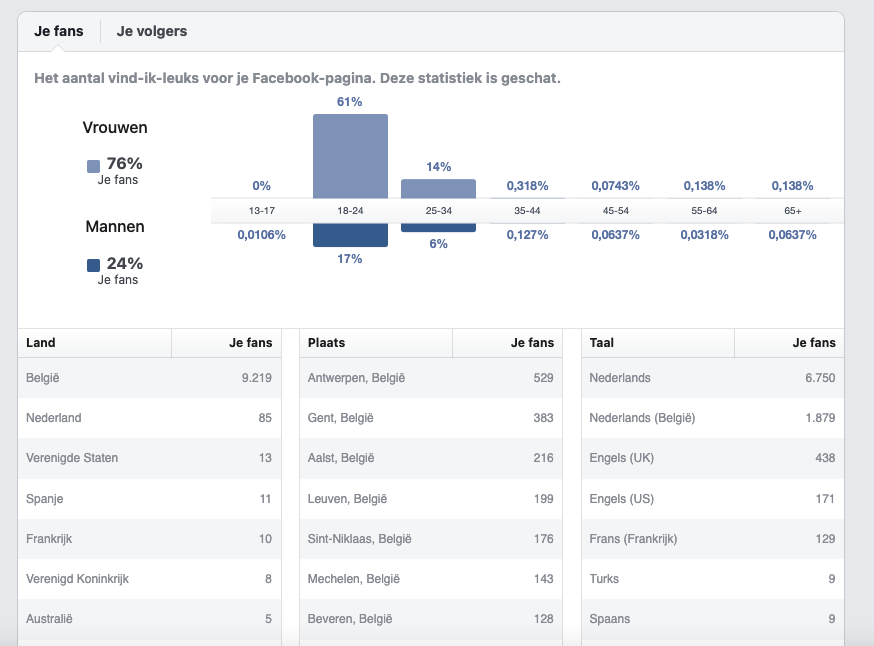Switch to the Je fans tab
This screenshot has height=646, width=874.
[59, 31]
